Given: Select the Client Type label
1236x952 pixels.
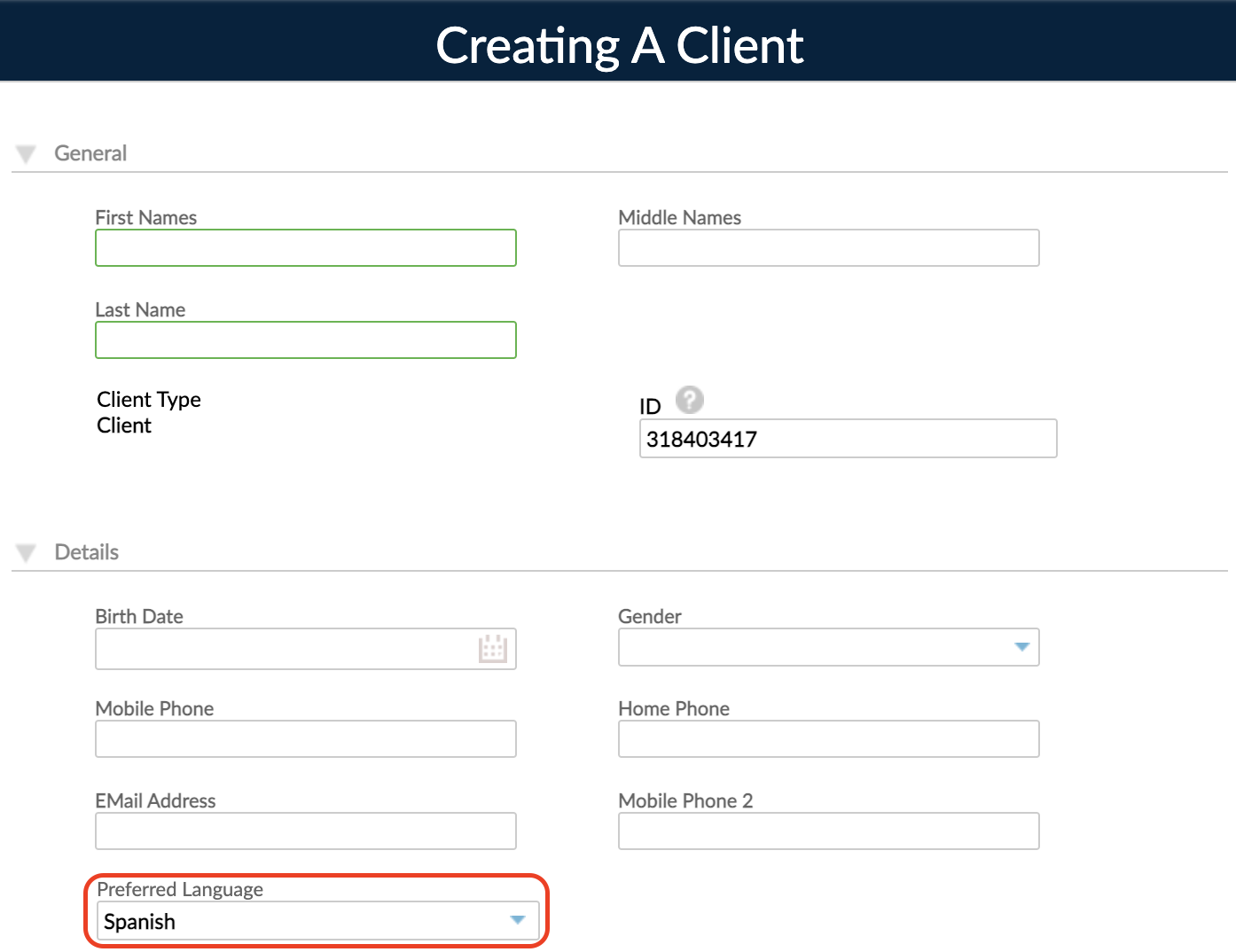Looking at the screenshot, I should point(148,400).
